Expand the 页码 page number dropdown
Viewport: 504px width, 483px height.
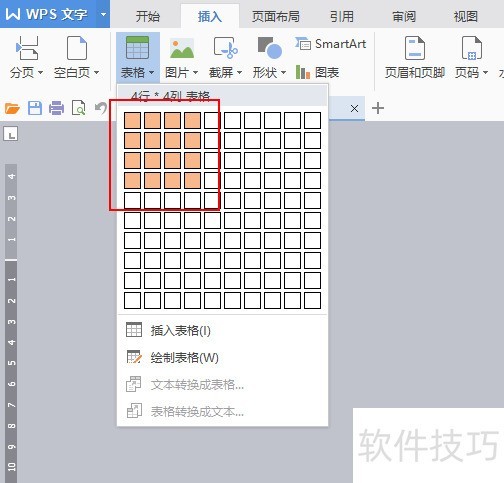click(485, 72)
